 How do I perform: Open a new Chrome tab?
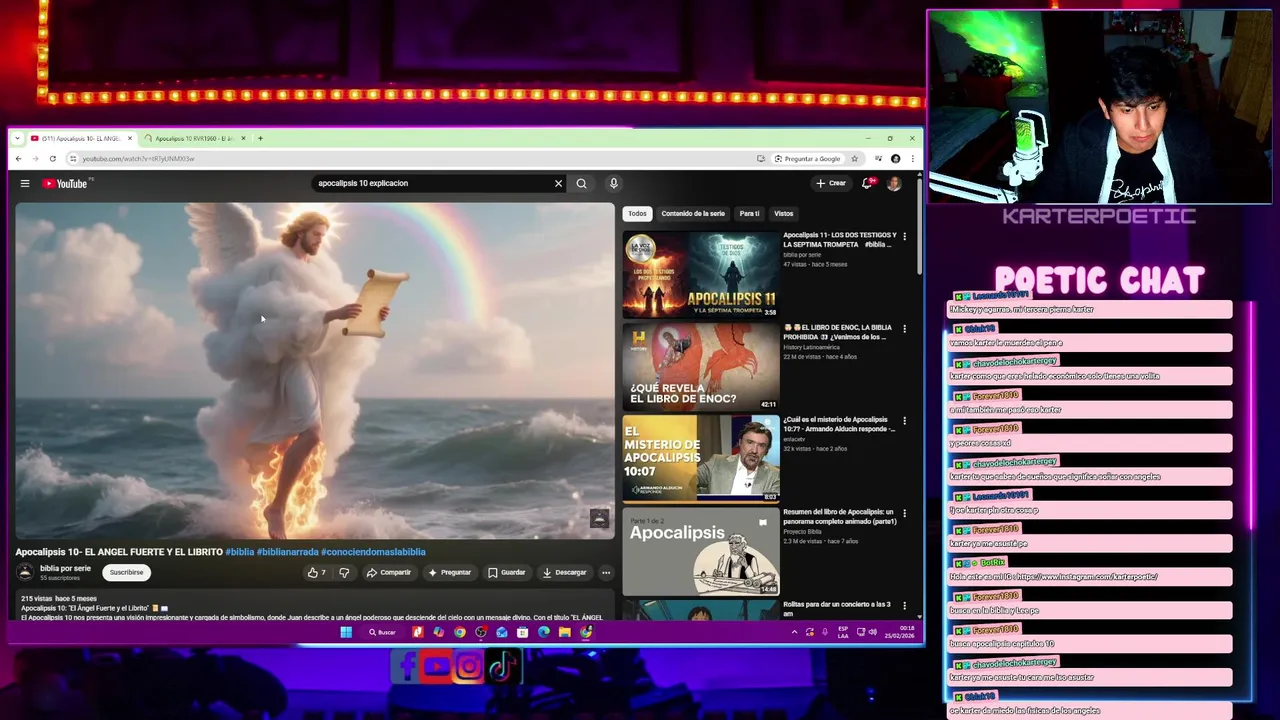click(260, 138)
